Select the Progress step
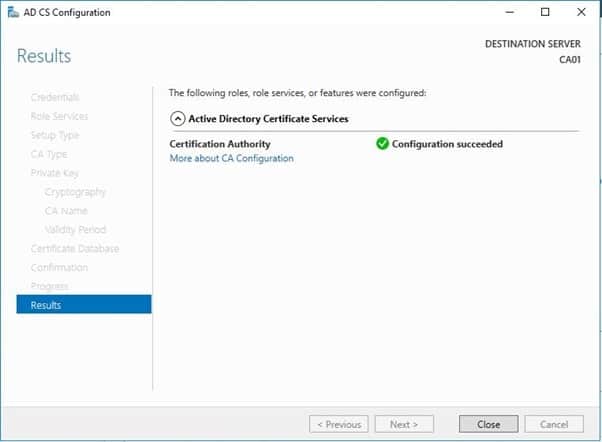The width and height of the screenshot is (602, 442). tap(50, 286)
